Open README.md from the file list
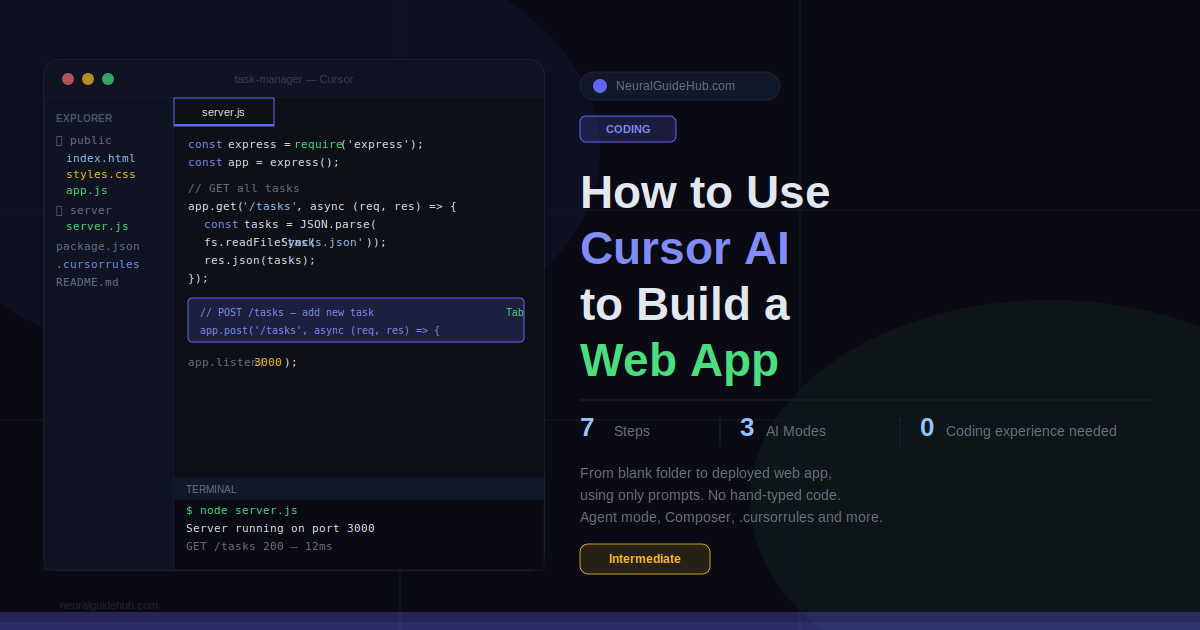 tap(87, 282)
